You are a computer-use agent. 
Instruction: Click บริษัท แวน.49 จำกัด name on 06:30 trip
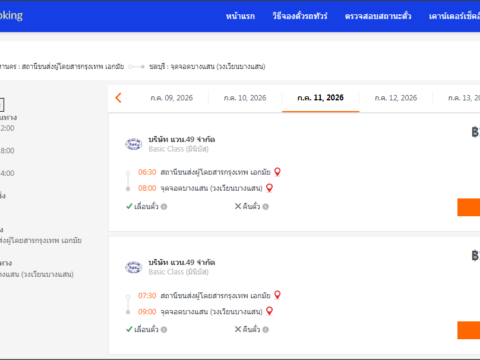182,139
